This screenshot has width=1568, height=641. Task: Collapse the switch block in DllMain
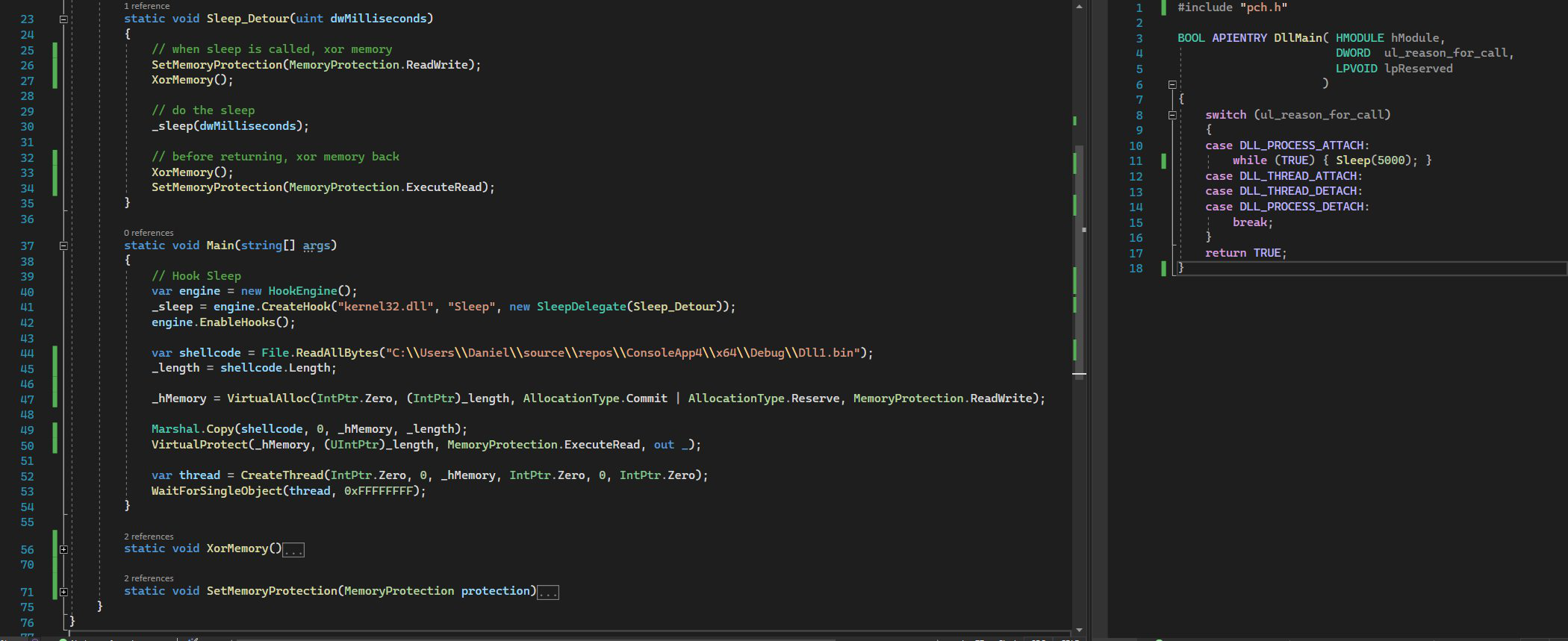point(1172,115)
